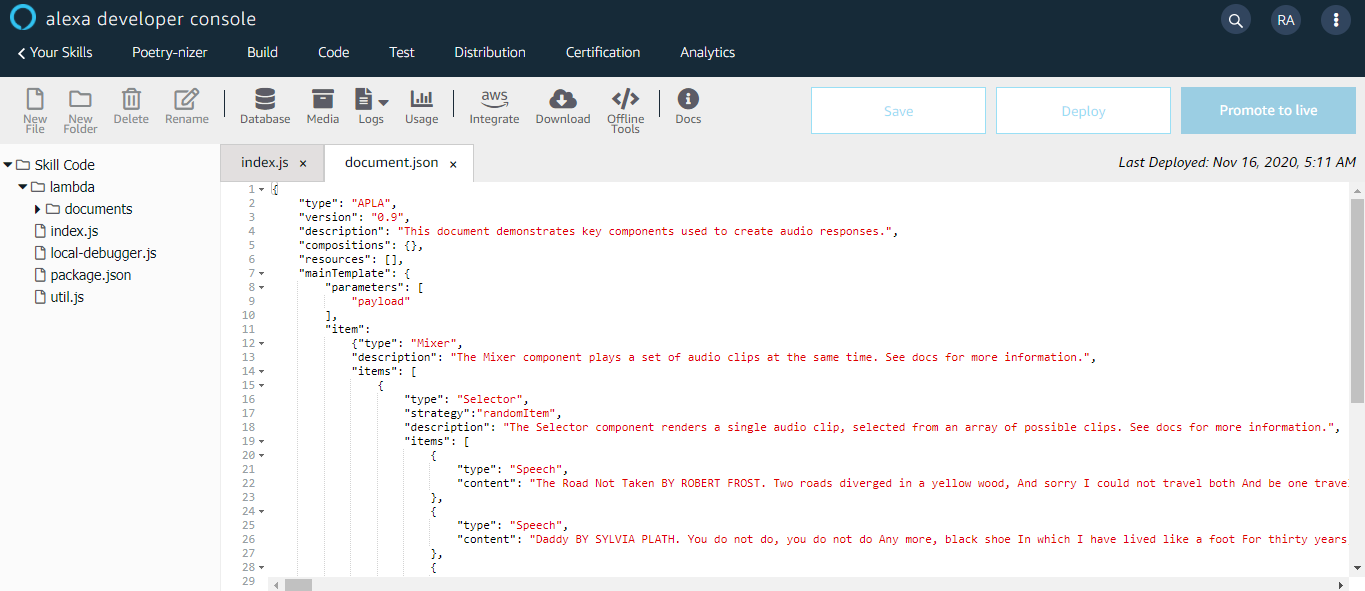The width and height of the screenshot is (1365, 591).
Task: Switch to the Certification tab
Action: coord(603,52)
